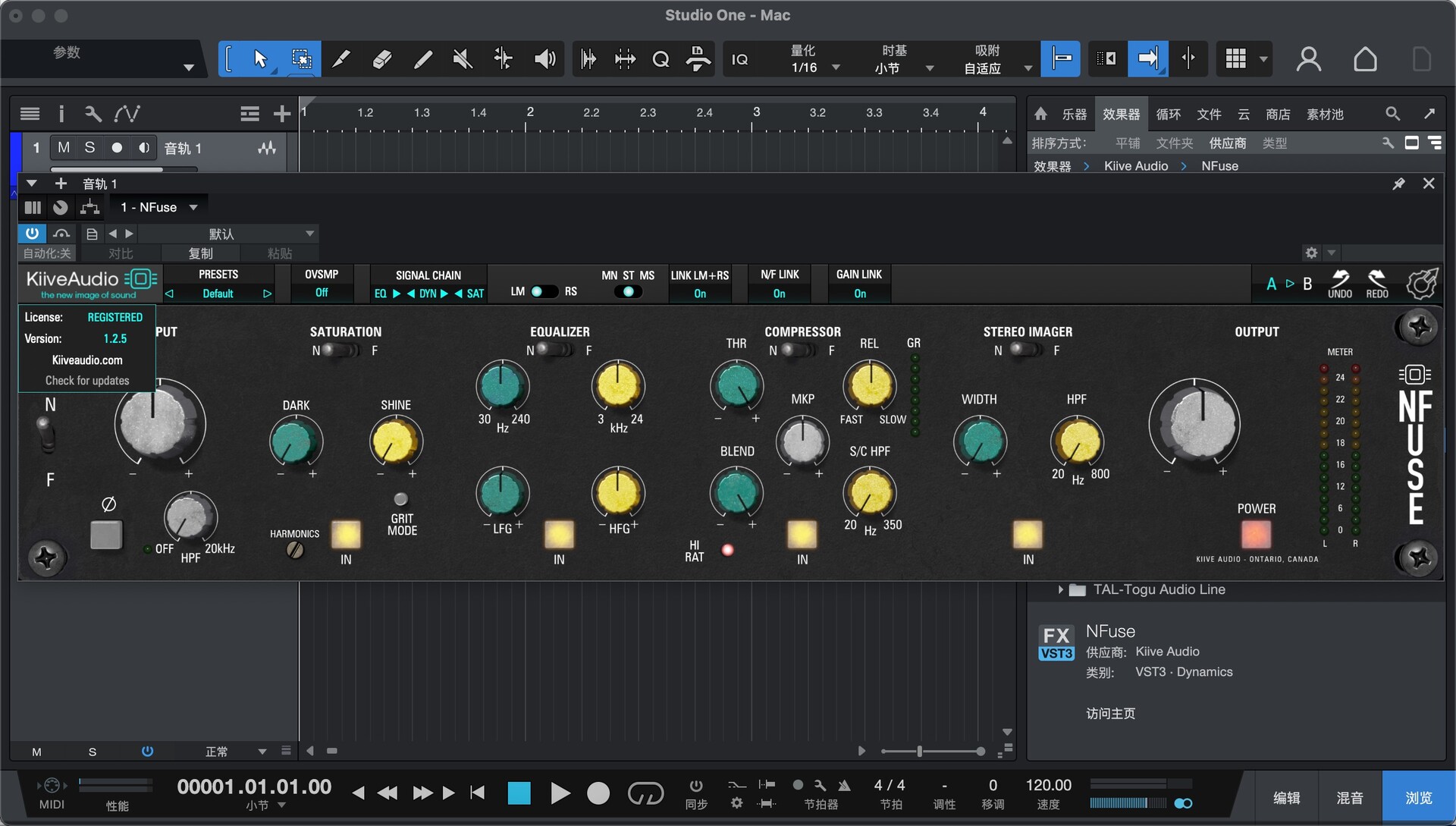Toggle the loop playback button
Image resolution: width=1456 pixels, height=826 pixels.
645,793
